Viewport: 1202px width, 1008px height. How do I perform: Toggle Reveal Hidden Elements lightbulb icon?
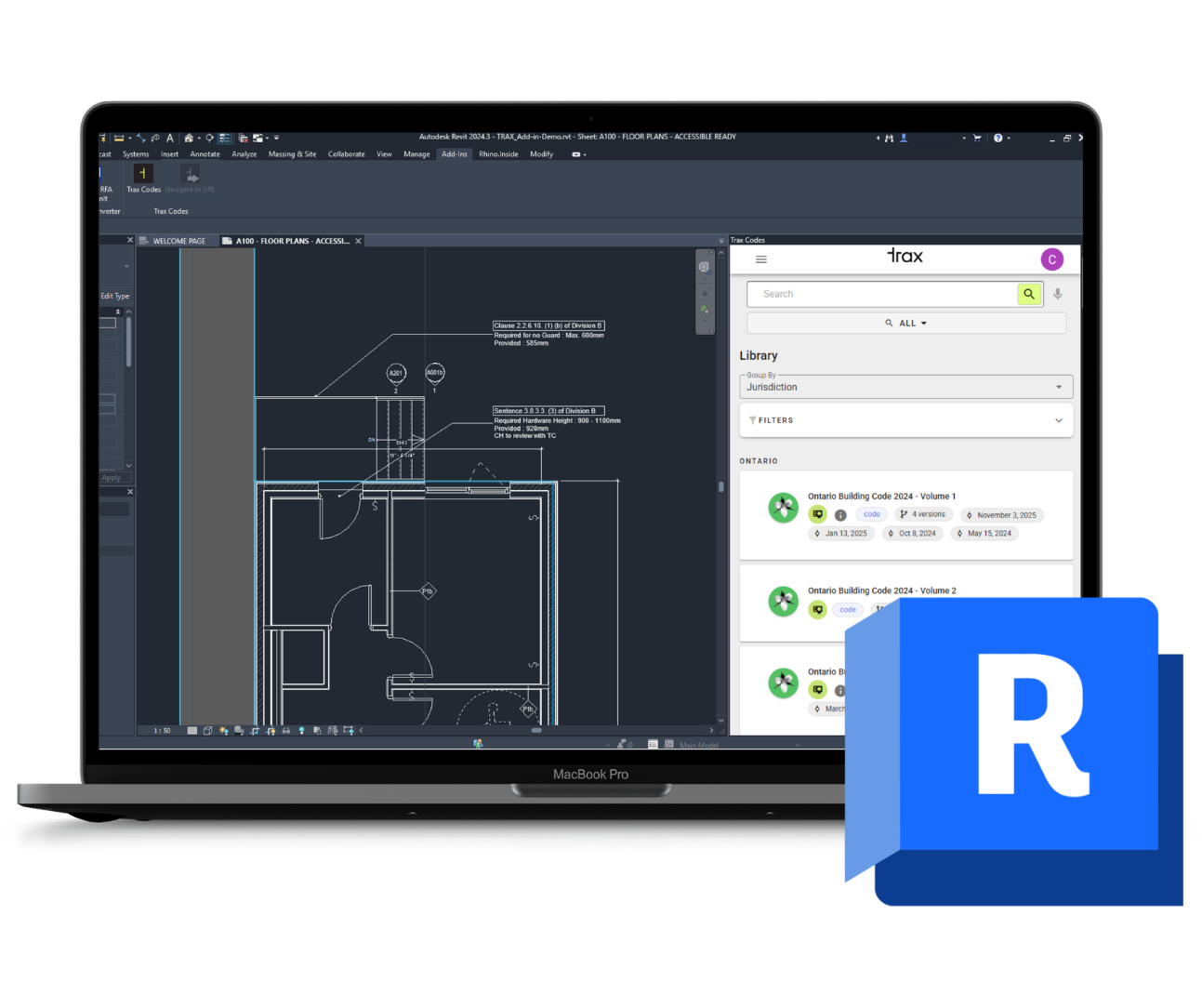301,731
